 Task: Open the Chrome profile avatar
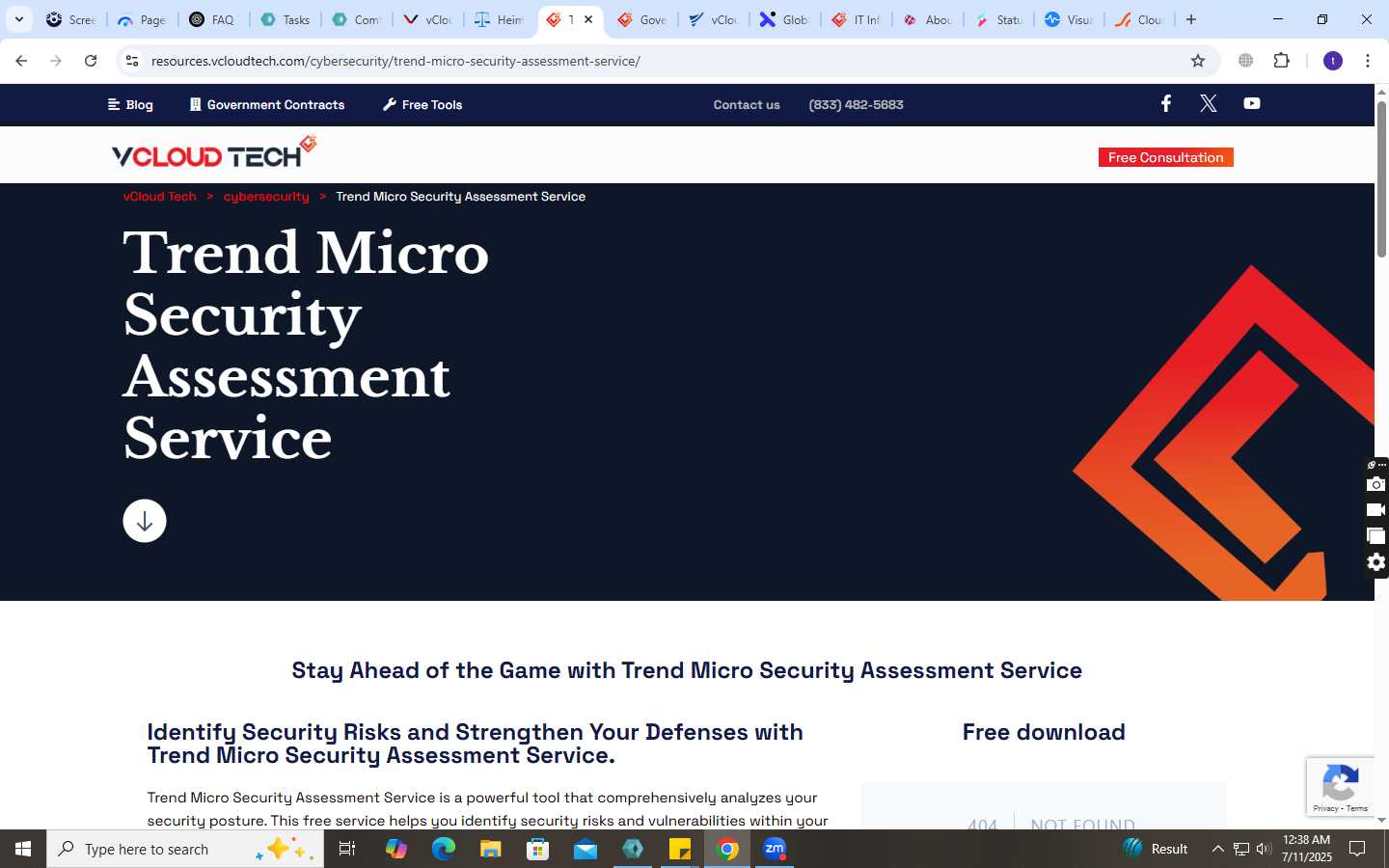1333,61
